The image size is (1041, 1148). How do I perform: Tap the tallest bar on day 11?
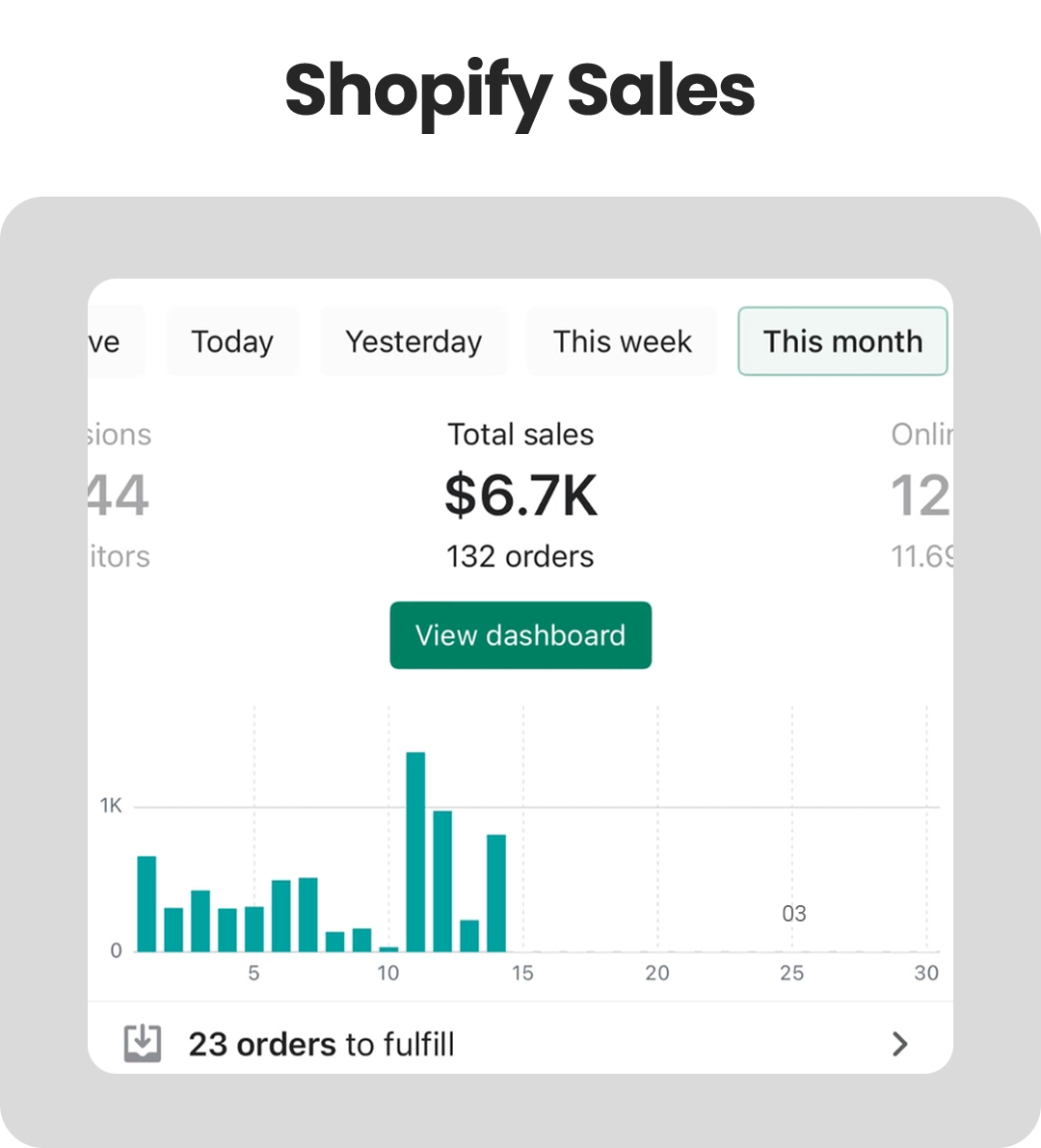(415, 852)
